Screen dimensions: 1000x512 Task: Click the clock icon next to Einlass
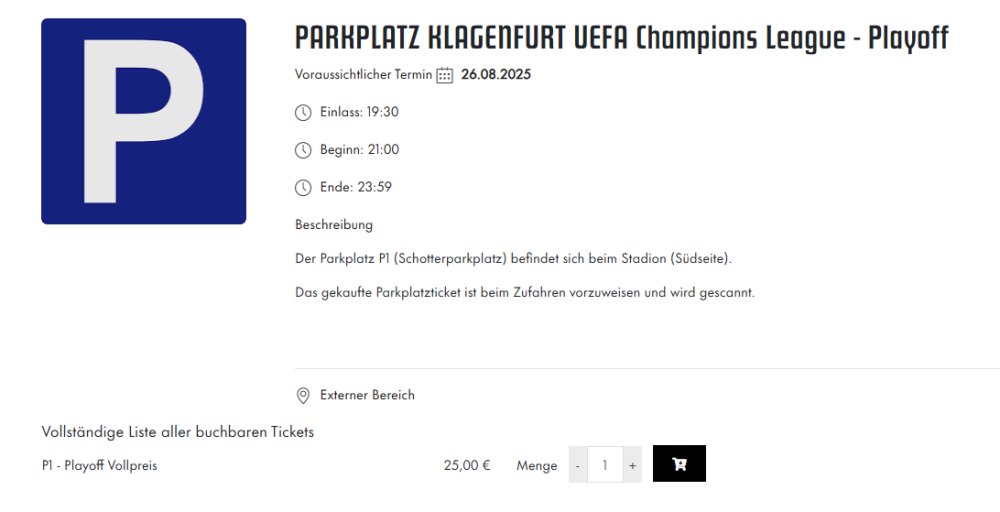pos(304,112)
